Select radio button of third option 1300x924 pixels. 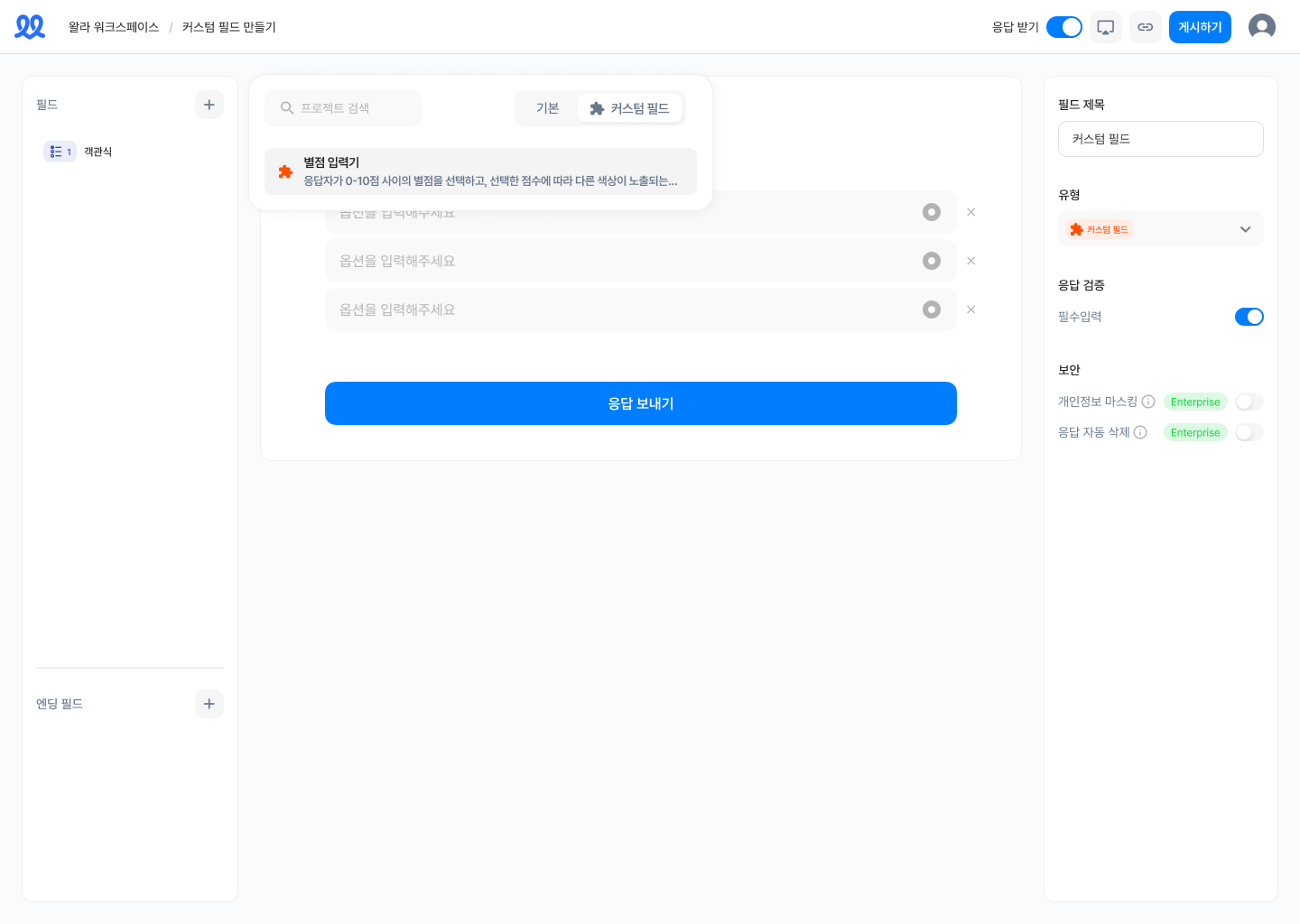[932, 310]
